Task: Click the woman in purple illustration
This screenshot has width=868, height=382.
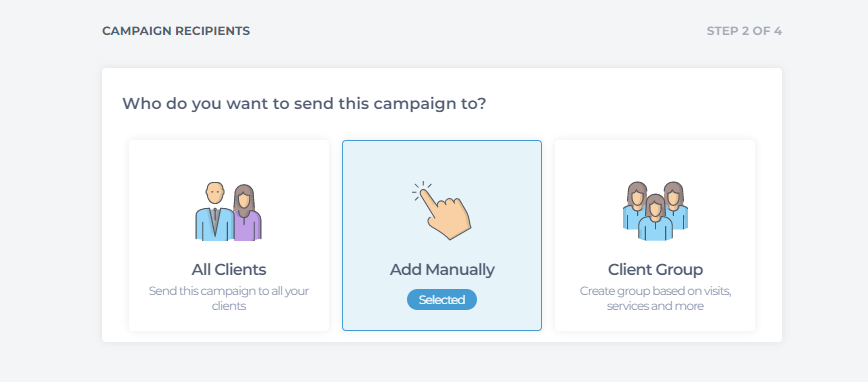Action: tap(247, 213)
